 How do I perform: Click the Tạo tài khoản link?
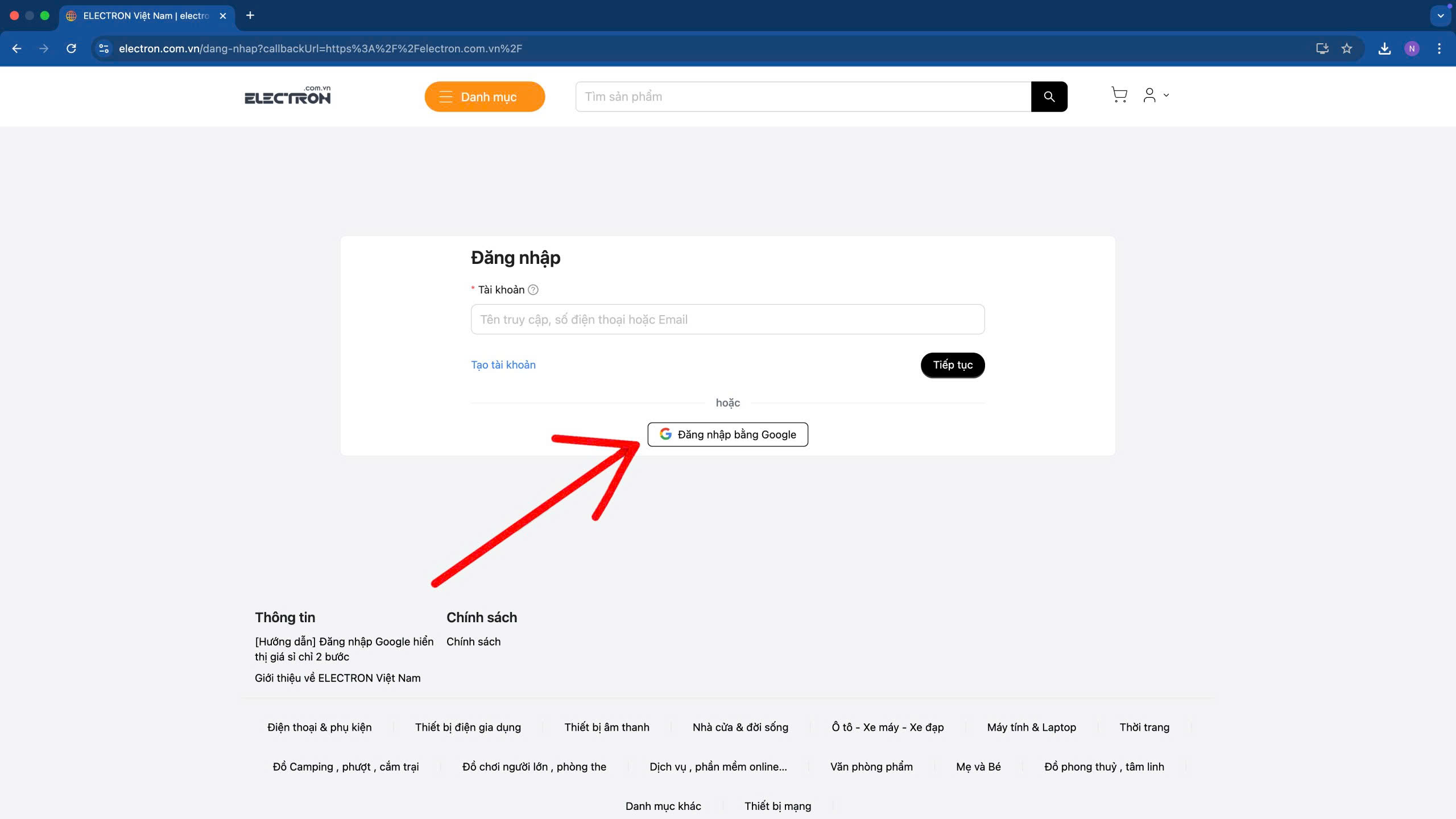pos(503,365)
